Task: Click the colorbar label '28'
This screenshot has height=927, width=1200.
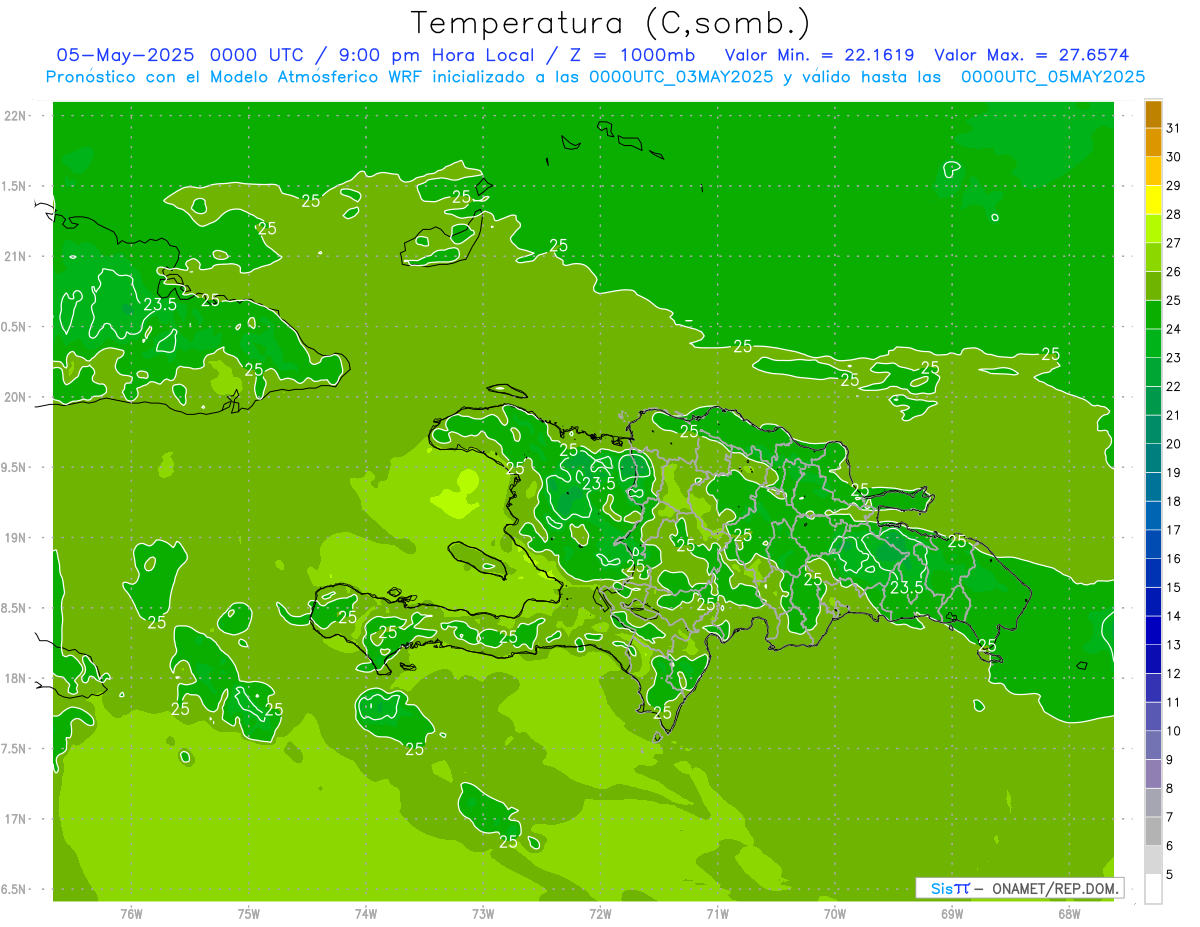Action: click(1174, 214)
